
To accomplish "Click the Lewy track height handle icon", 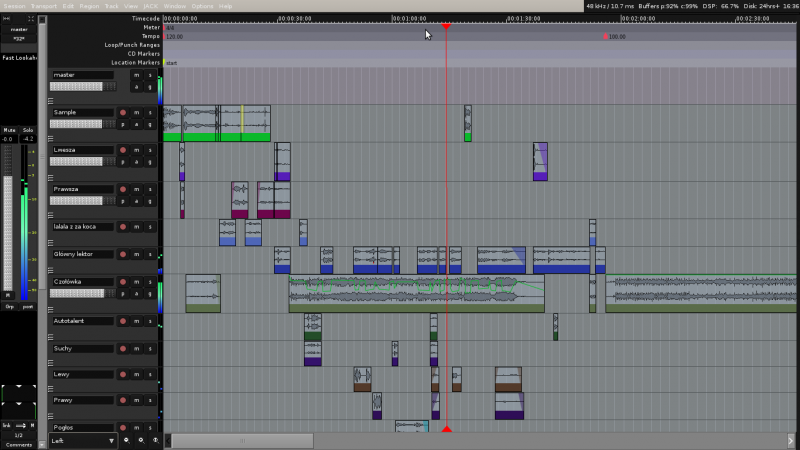I will pyautogui.click(x=51, y=388).
